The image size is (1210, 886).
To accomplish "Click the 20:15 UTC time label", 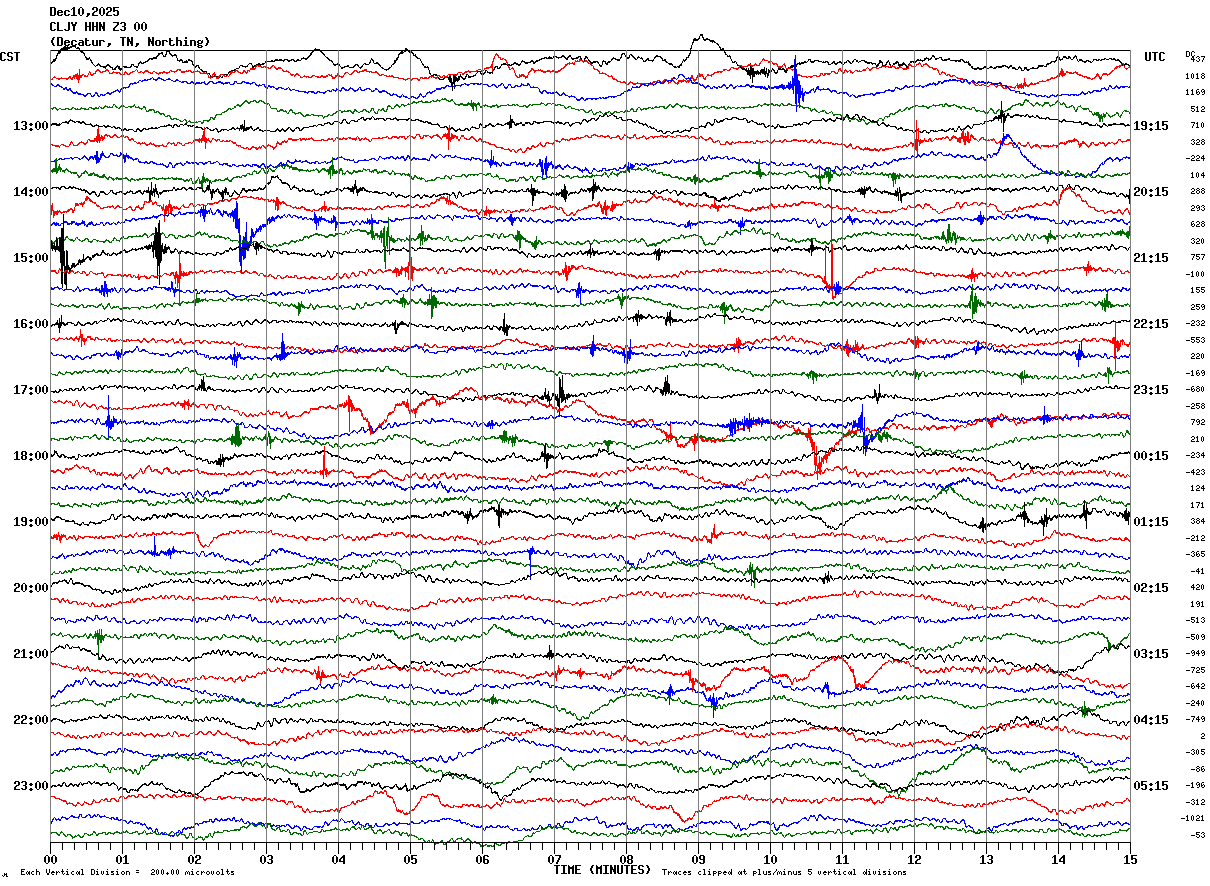I will 1151,192.
